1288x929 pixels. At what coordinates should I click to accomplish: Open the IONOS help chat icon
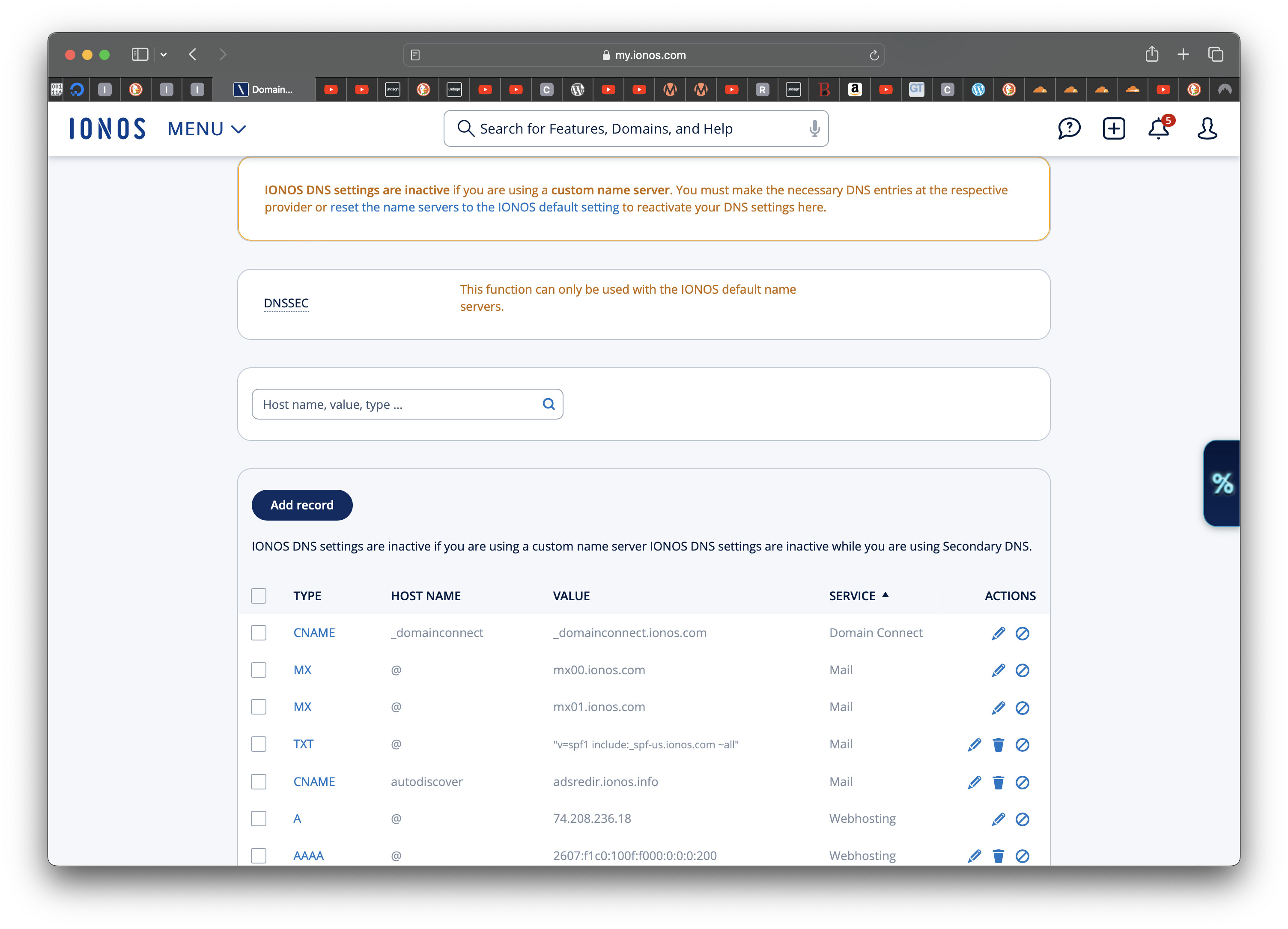(x=1068, y=128)
